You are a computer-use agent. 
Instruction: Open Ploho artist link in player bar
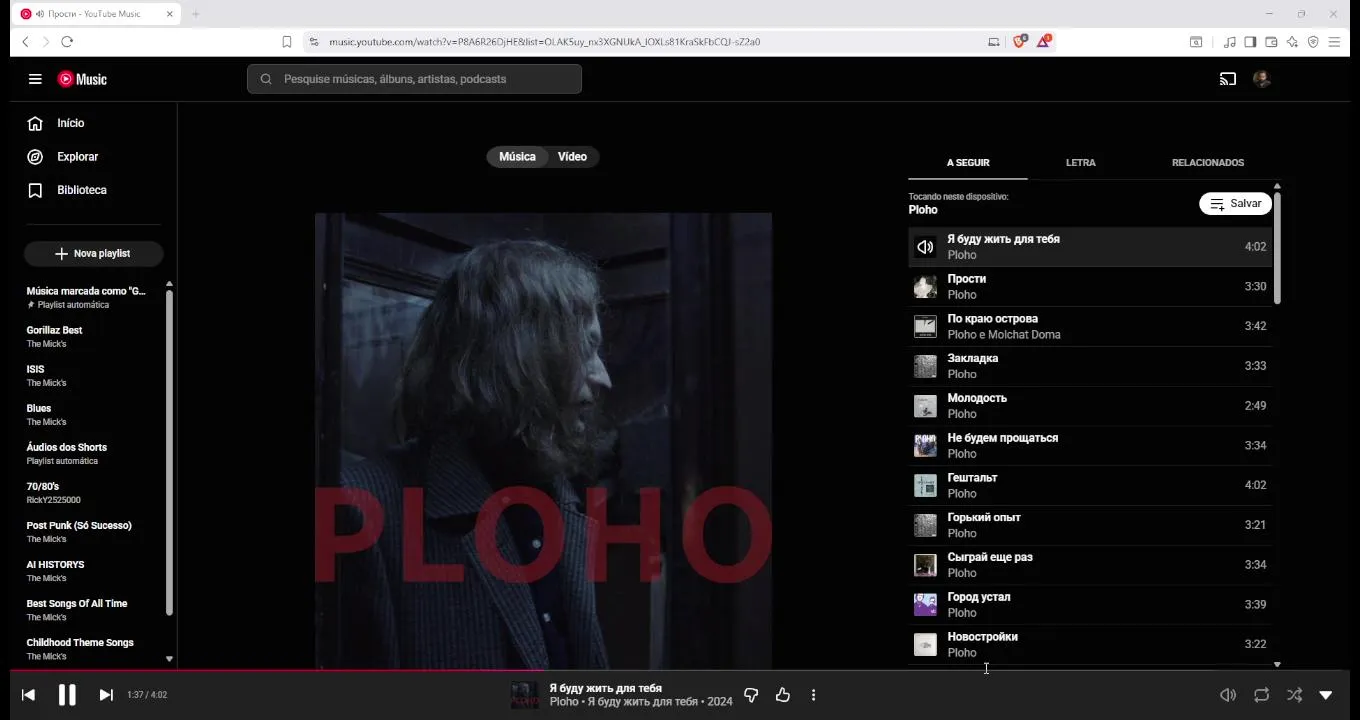point(564,702)
